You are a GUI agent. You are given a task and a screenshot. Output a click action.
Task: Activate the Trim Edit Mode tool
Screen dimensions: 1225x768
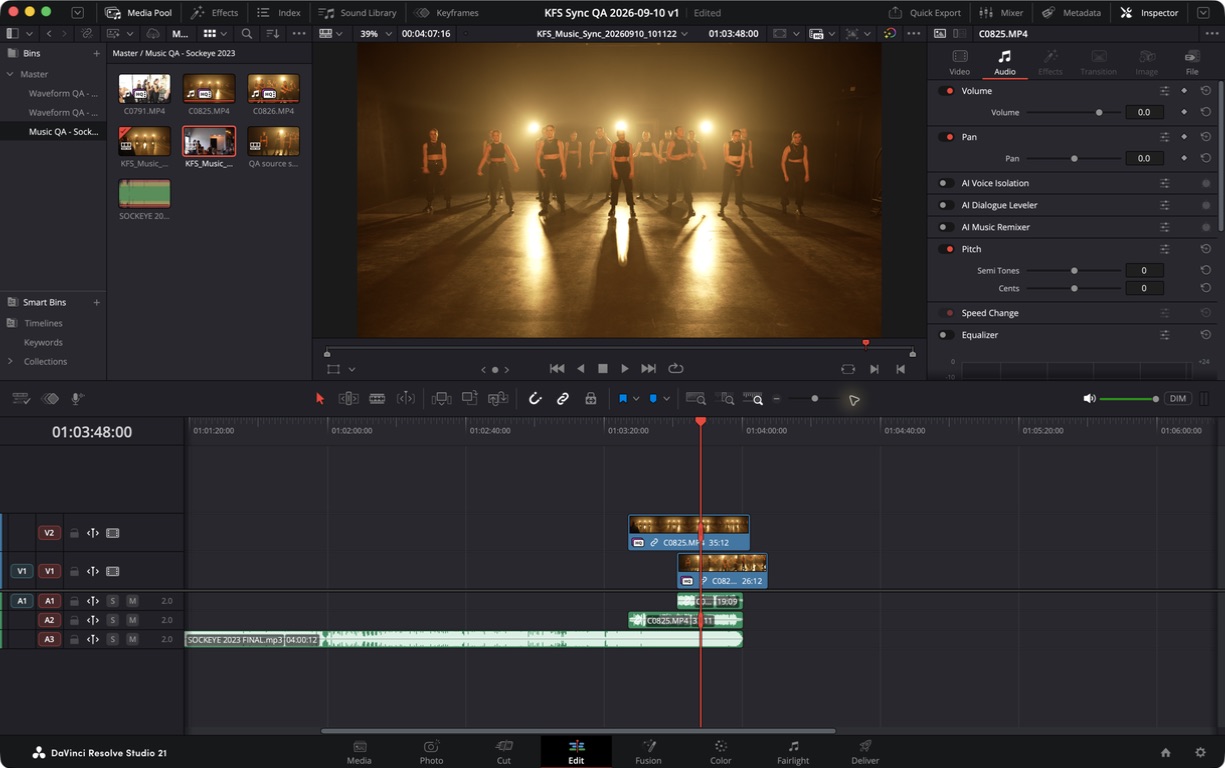pyautogui.click(x=348, y=398)
